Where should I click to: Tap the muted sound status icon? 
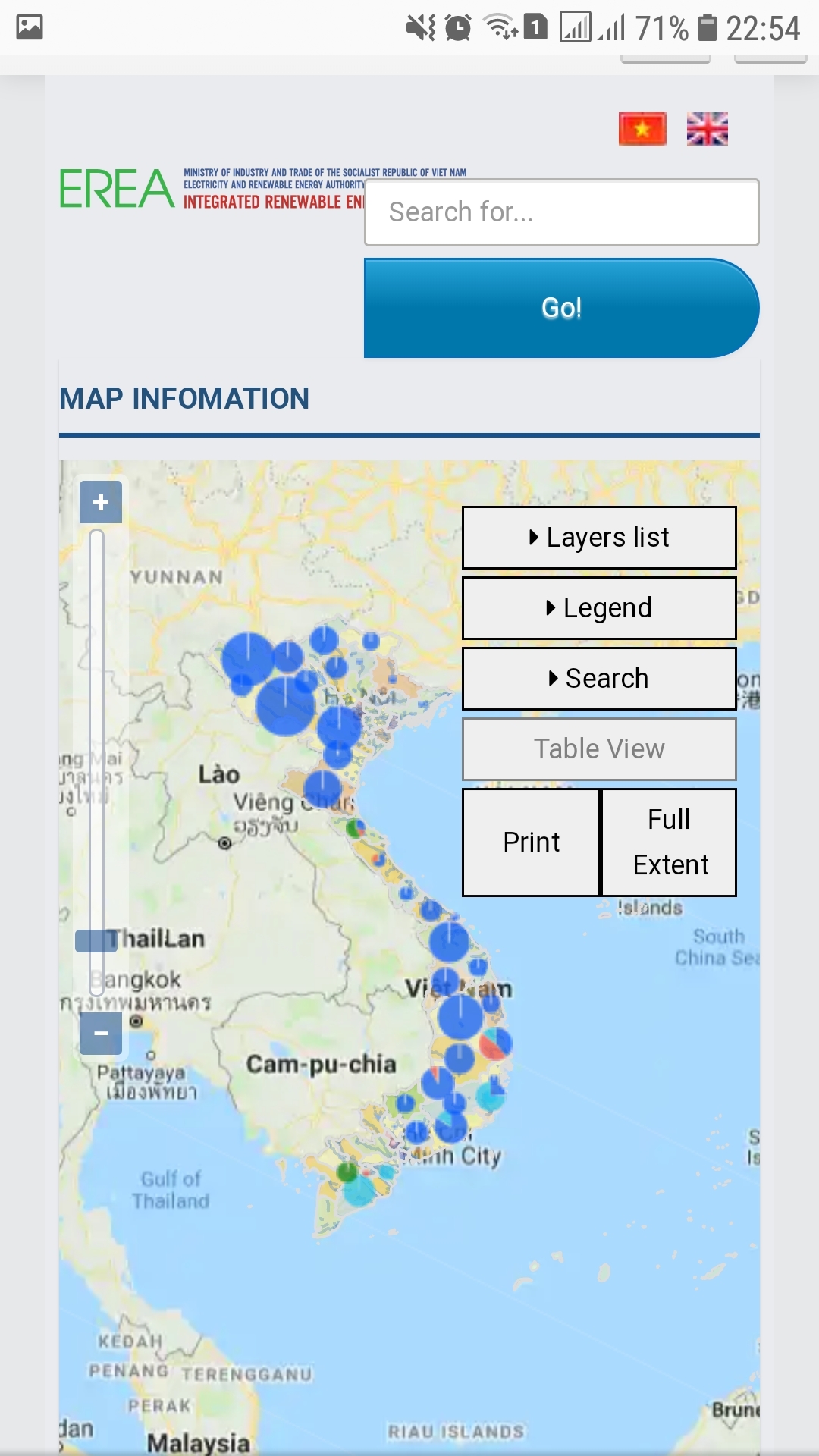(x=420, y=28)
